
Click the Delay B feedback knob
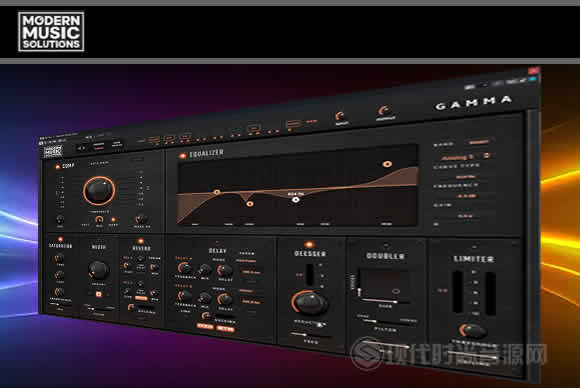(x=184, y=296)
